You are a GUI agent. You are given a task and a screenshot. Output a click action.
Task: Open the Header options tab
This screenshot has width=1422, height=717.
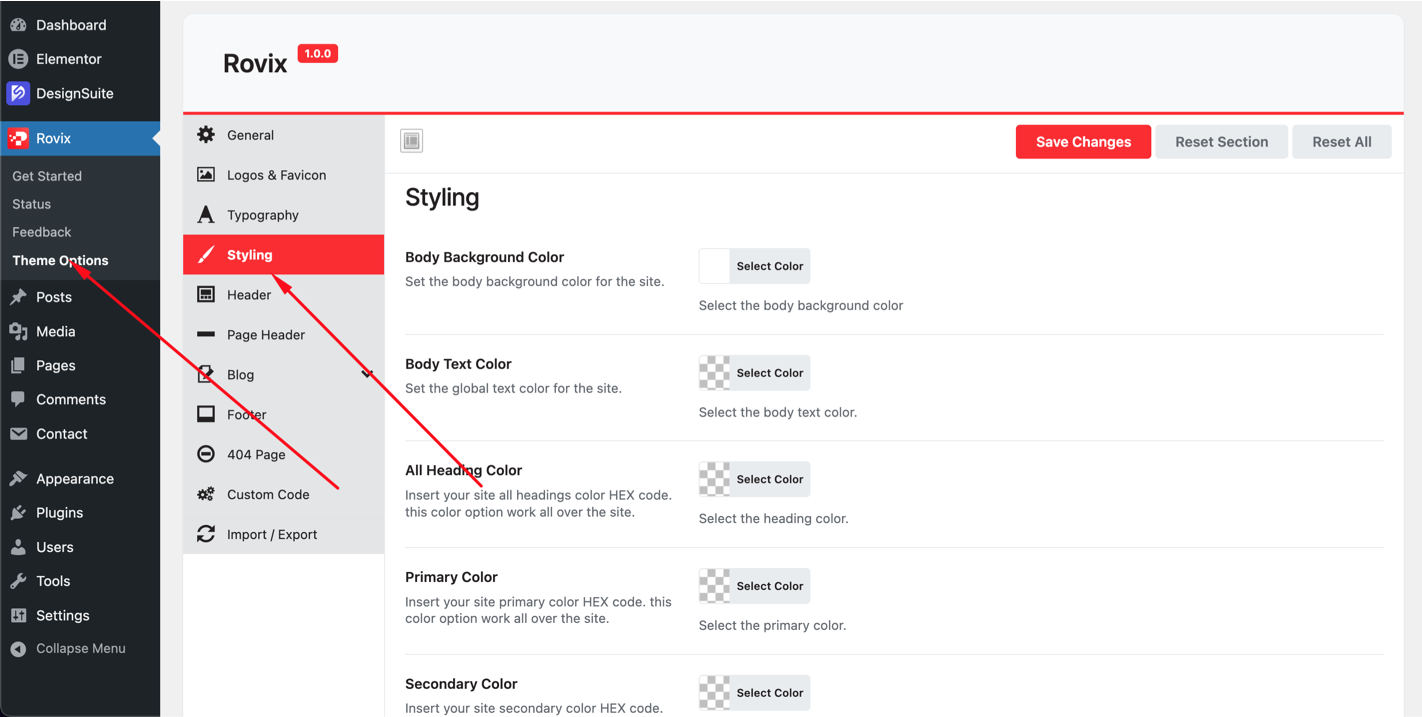pyautogui.click(x=284, y=295)
